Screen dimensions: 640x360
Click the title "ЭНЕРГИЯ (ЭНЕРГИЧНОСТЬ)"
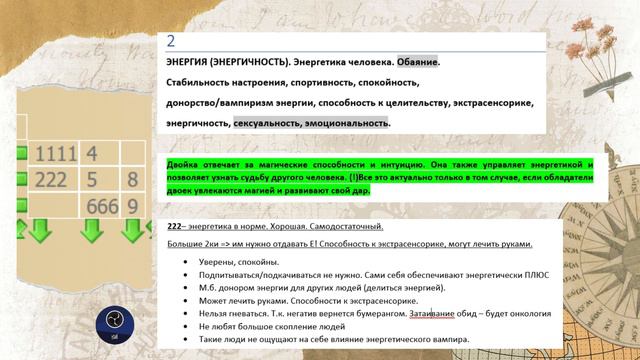pos(228,62)
